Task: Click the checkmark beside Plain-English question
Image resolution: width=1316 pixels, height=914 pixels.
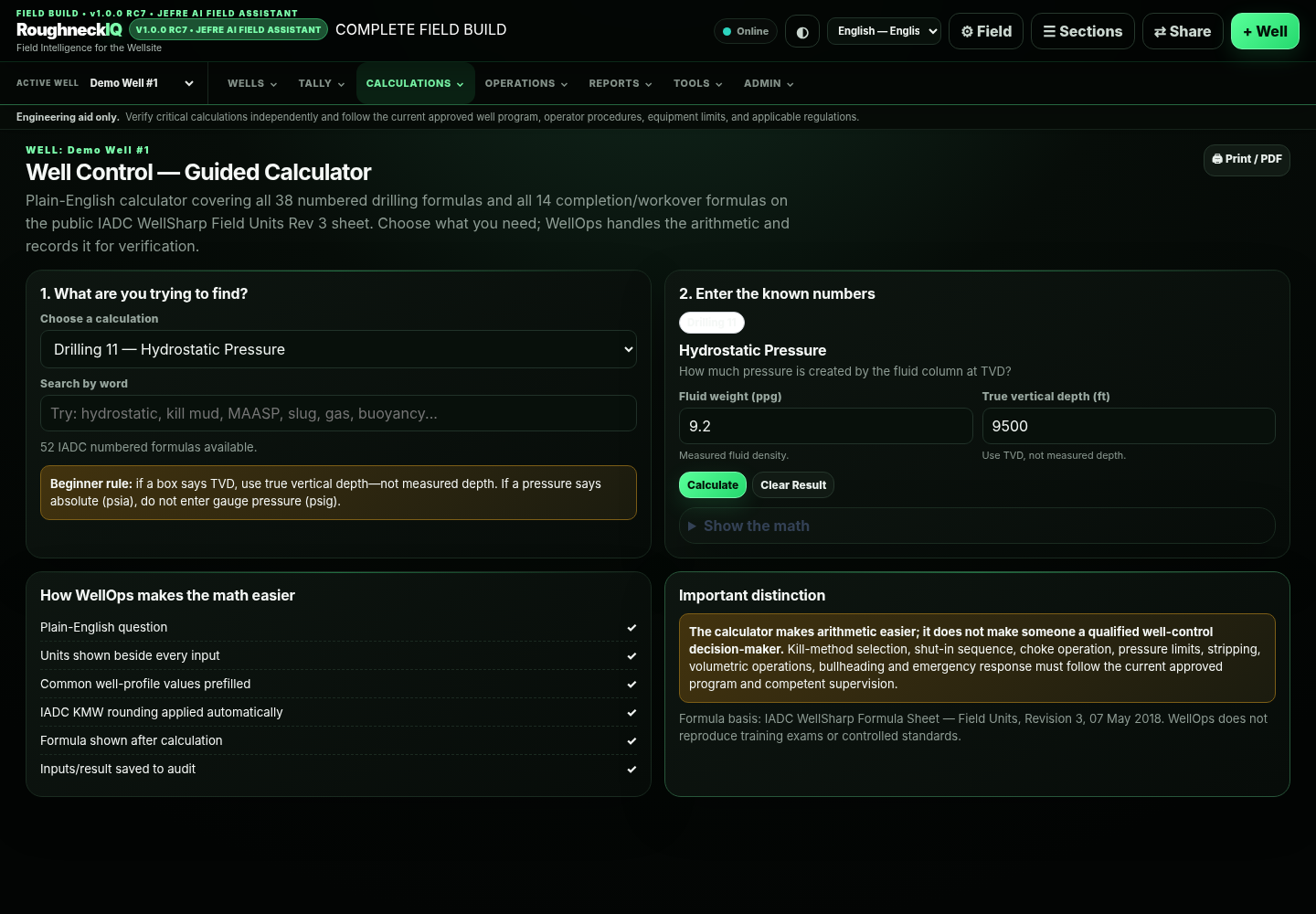Action: 631,628
